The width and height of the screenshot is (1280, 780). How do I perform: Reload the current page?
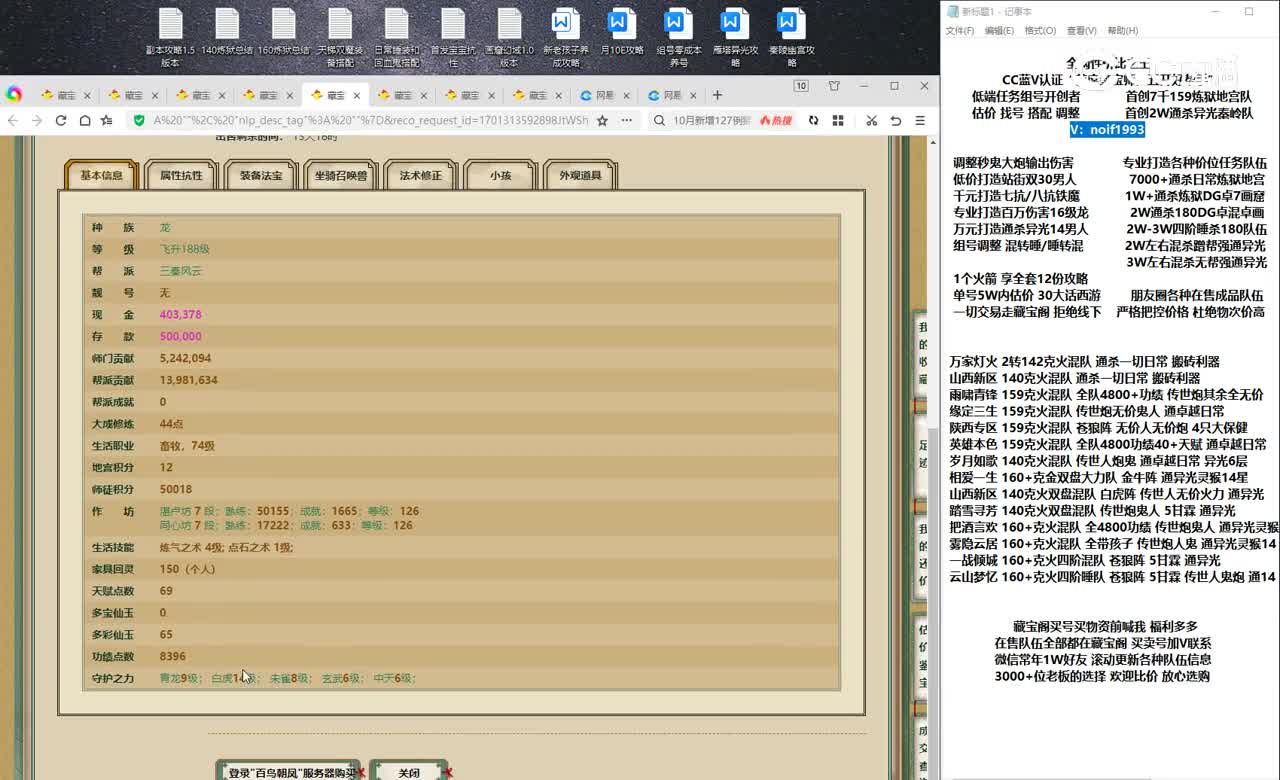coord(61,120)
